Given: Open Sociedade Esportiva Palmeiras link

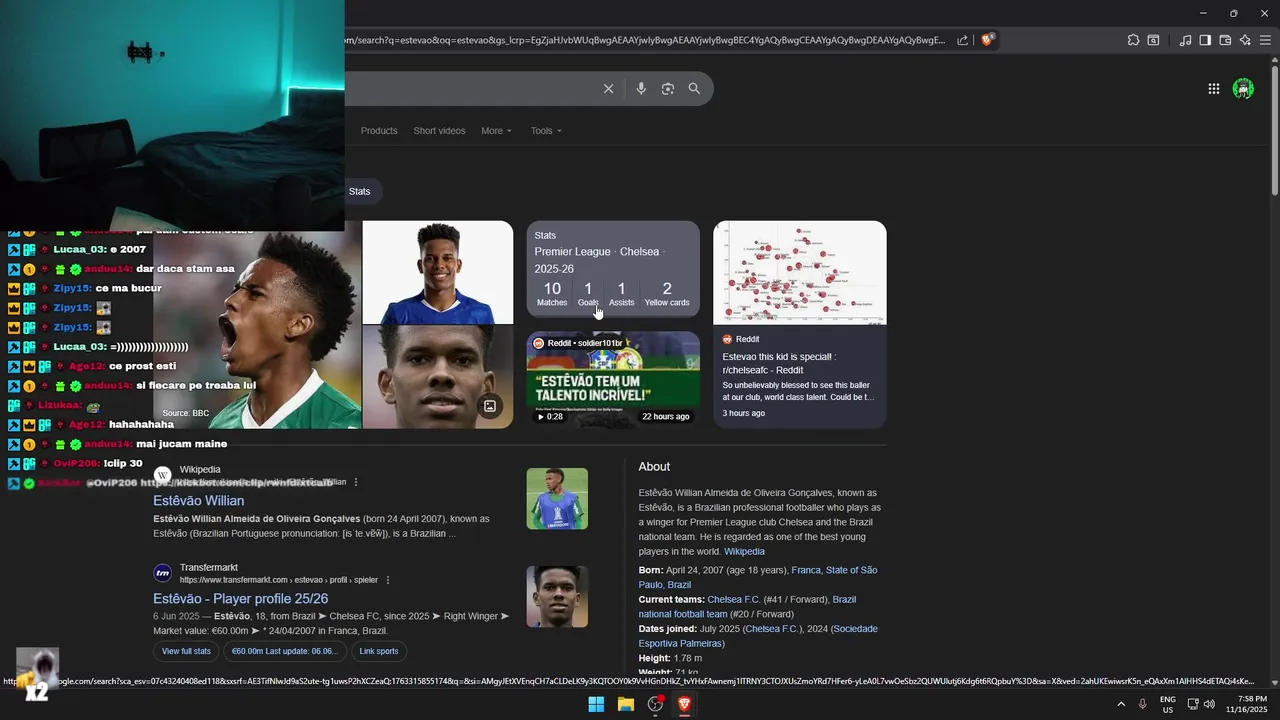Looking at the screenshot, I should pyautogui.click(x=758, y=636).
